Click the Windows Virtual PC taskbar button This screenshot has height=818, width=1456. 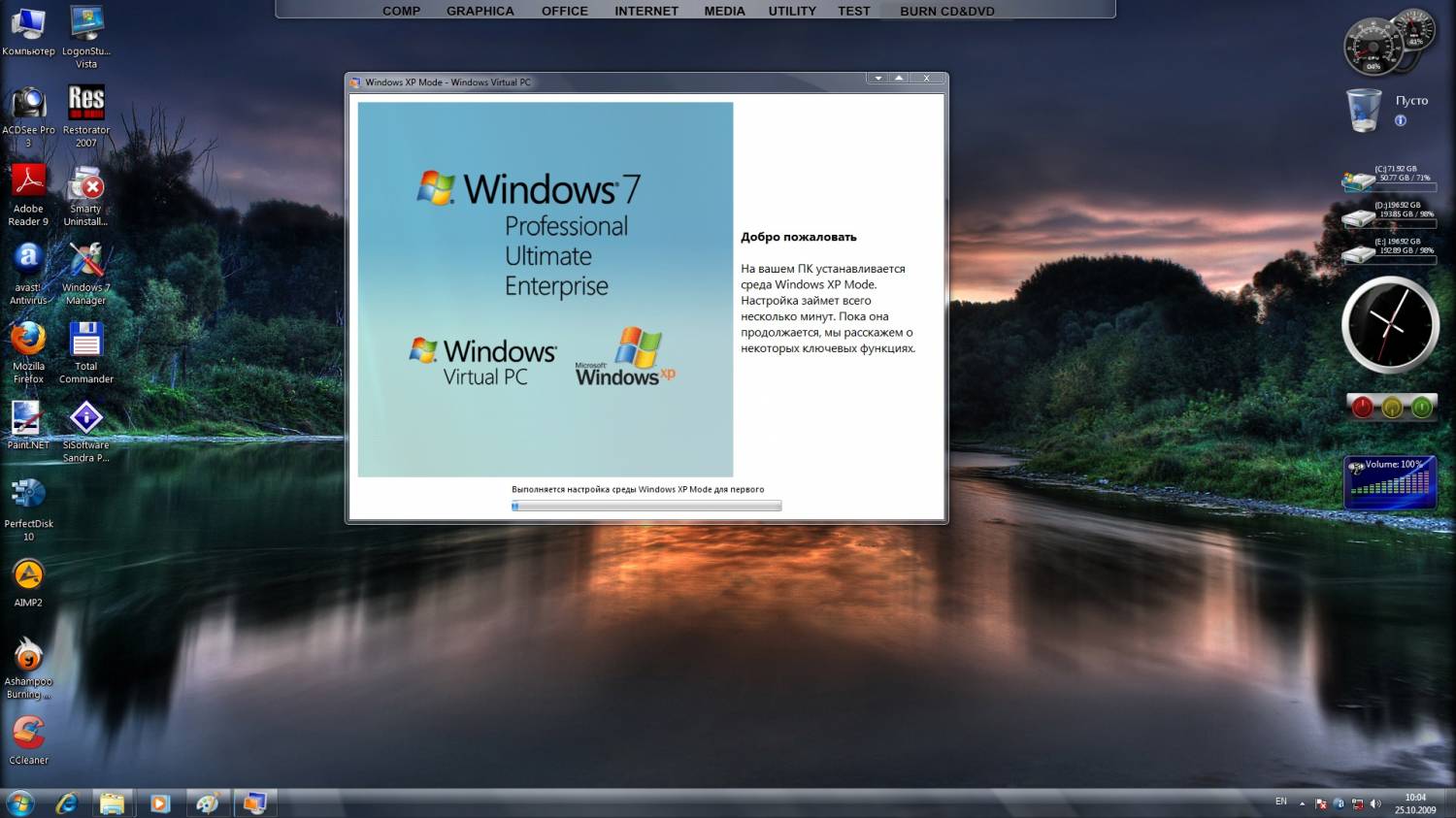point(253,802)
